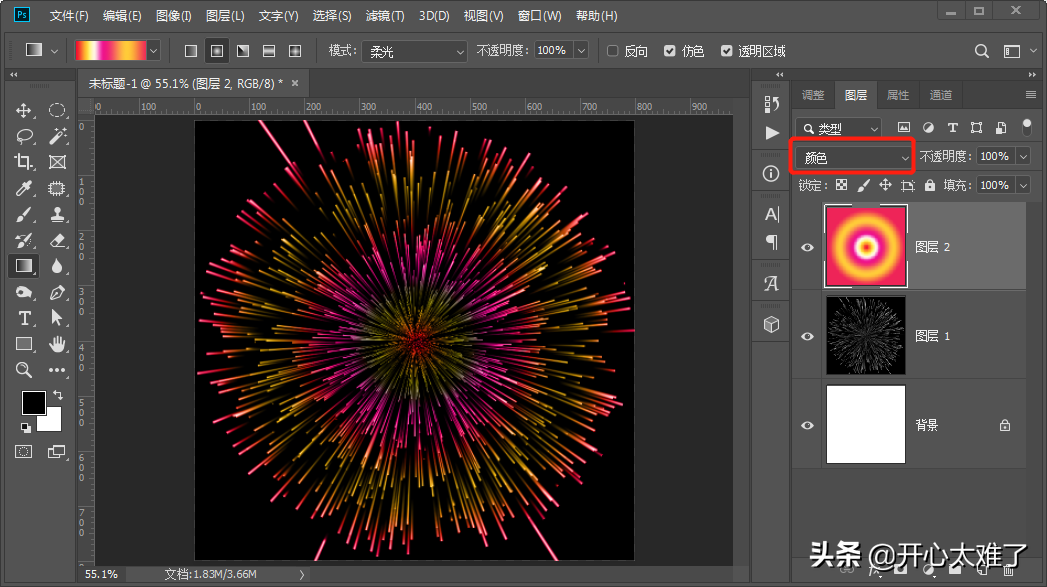The width and height of the screenshot is (1047, 587).
Task: Open the workspace switcher button
Action: point(1012,51)
